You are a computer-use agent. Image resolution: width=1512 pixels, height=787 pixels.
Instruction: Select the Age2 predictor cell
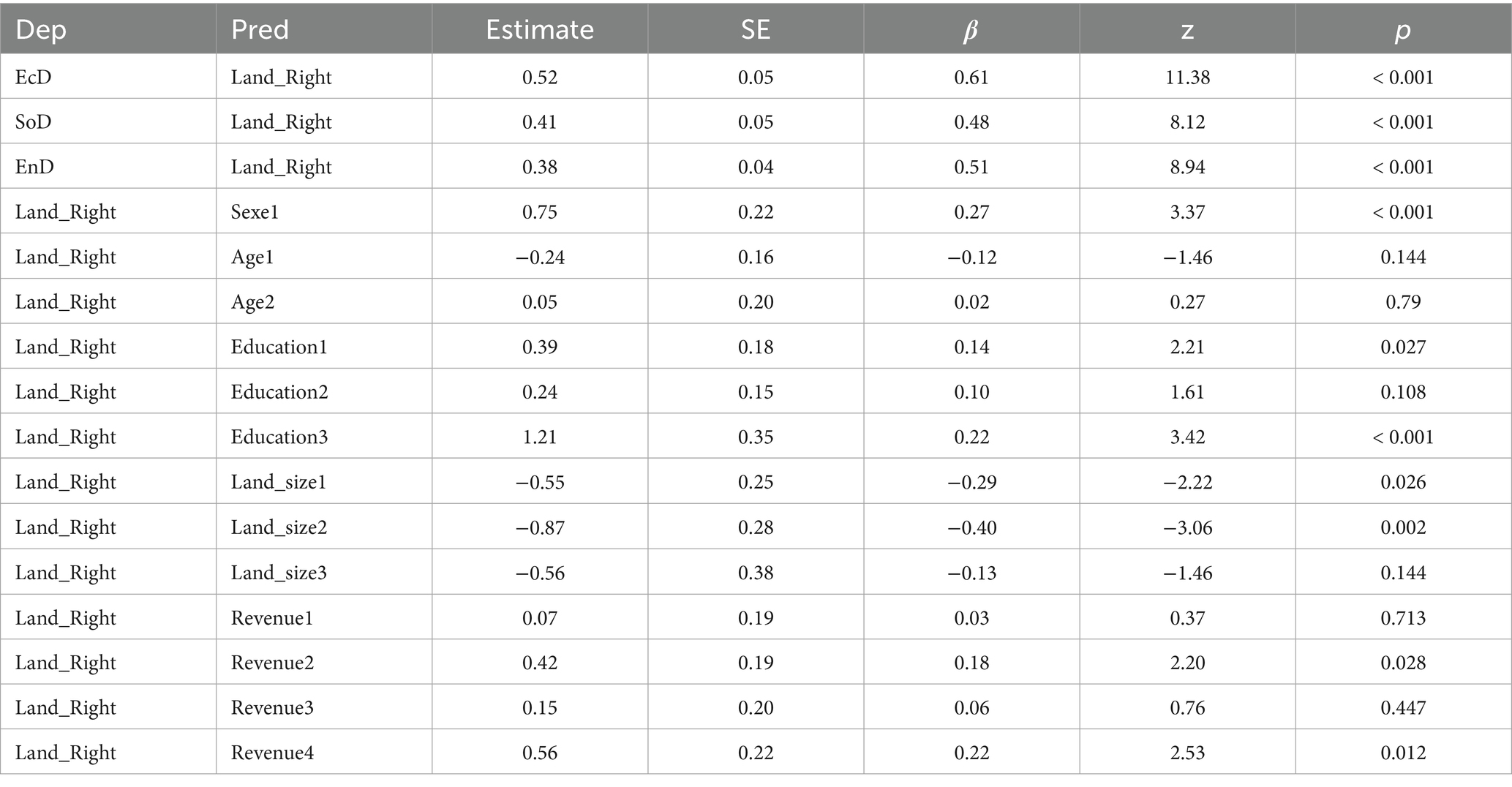coord(252,302)
